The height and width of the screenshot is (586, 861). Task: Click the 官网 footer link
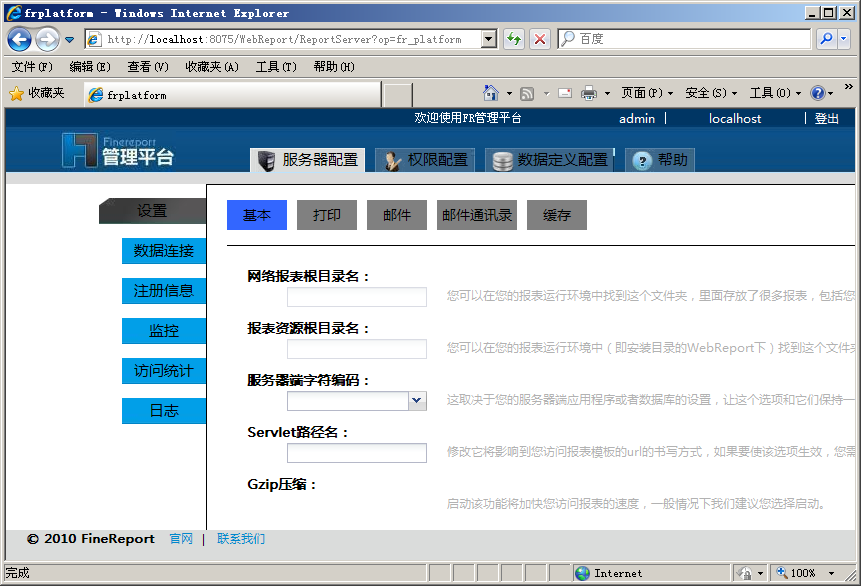[x=181, y=539]
